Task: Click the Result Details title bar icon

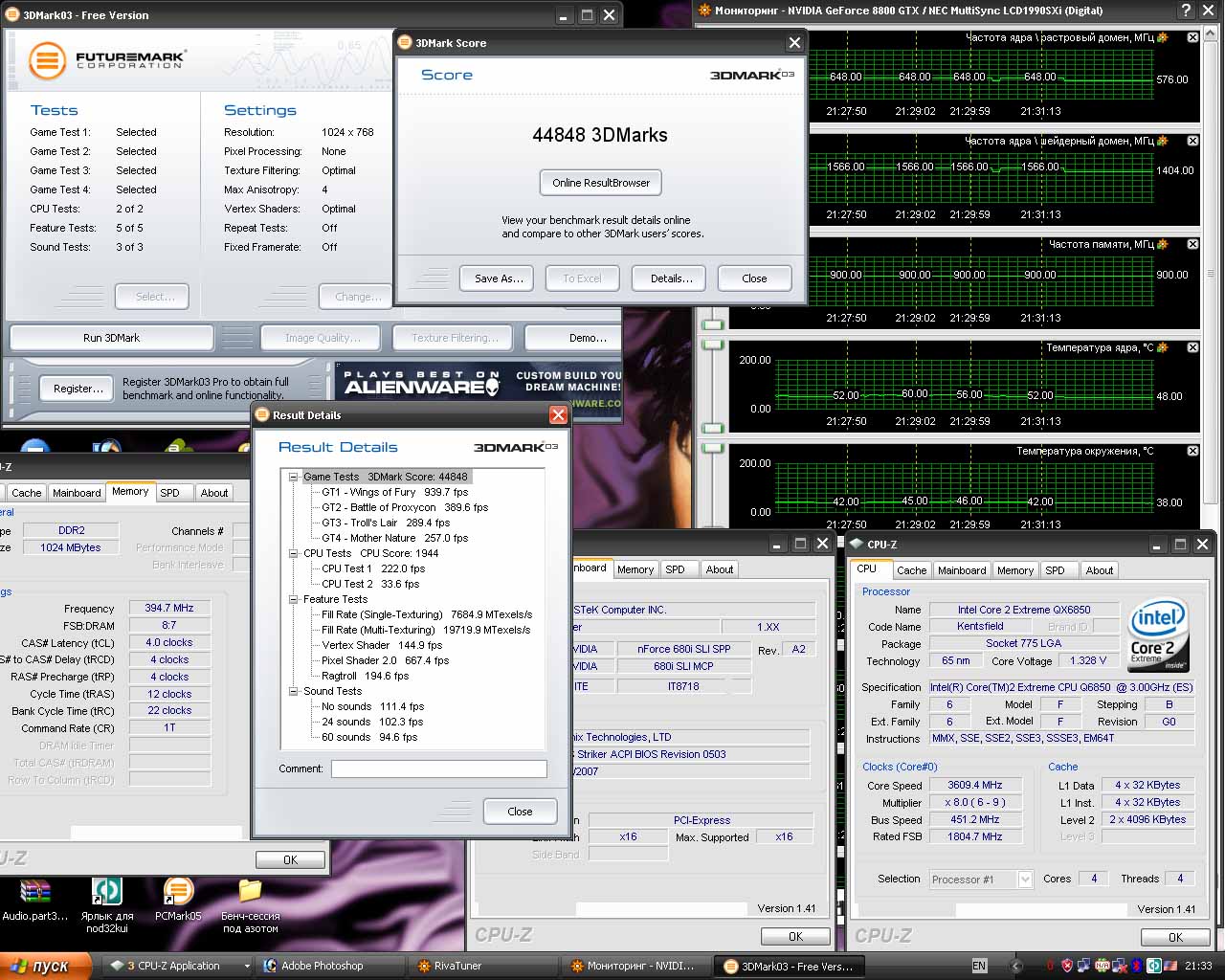Action: [x=262, y=415]
